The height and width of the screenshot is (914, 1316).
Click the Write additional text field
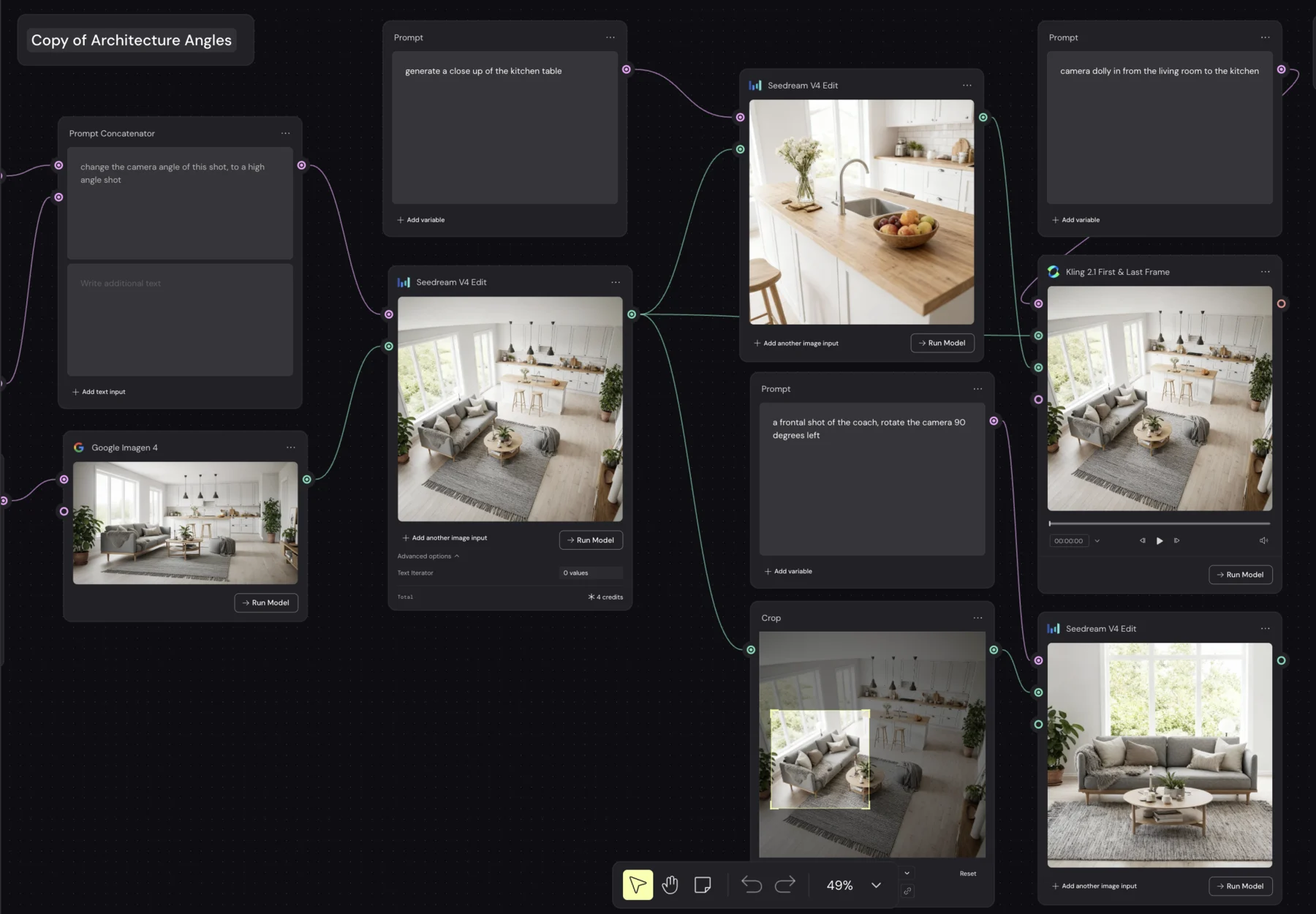(180, 320)
